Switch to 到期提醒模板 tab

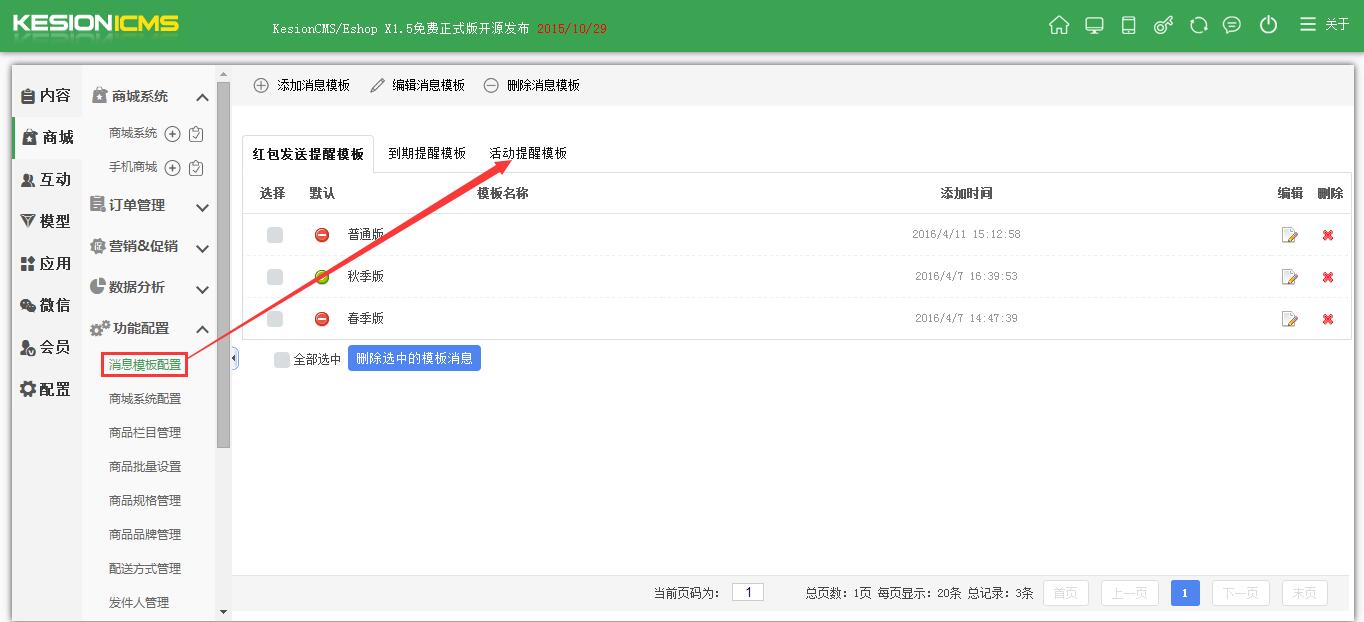427,154
